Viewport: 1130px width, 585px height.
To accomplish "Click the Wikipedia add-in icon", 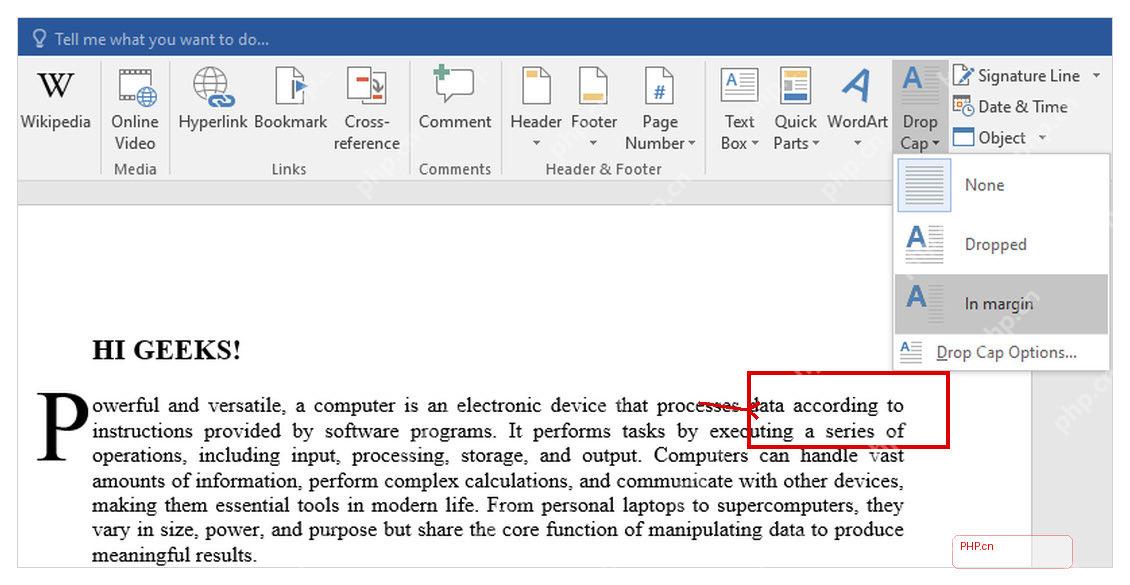I will point(55,99).
